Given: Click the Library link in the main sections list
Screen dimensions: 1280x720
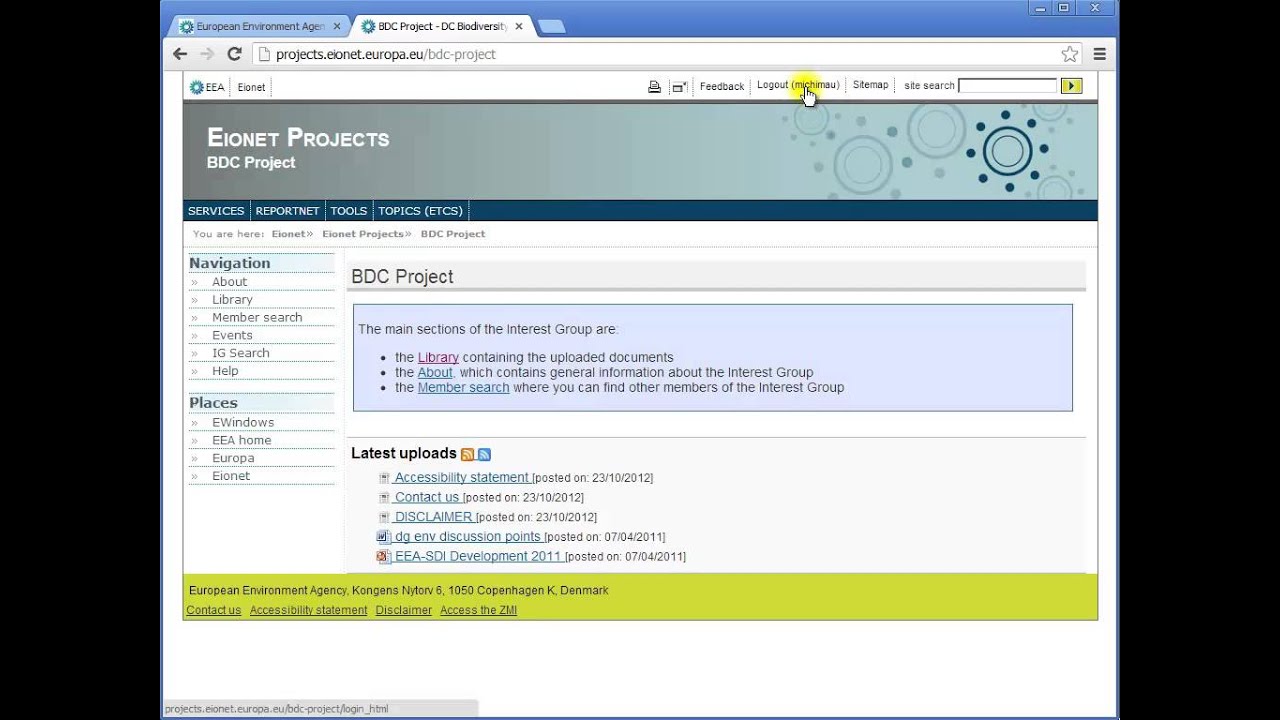Looking at the screenshot, I should click(438, 358).
